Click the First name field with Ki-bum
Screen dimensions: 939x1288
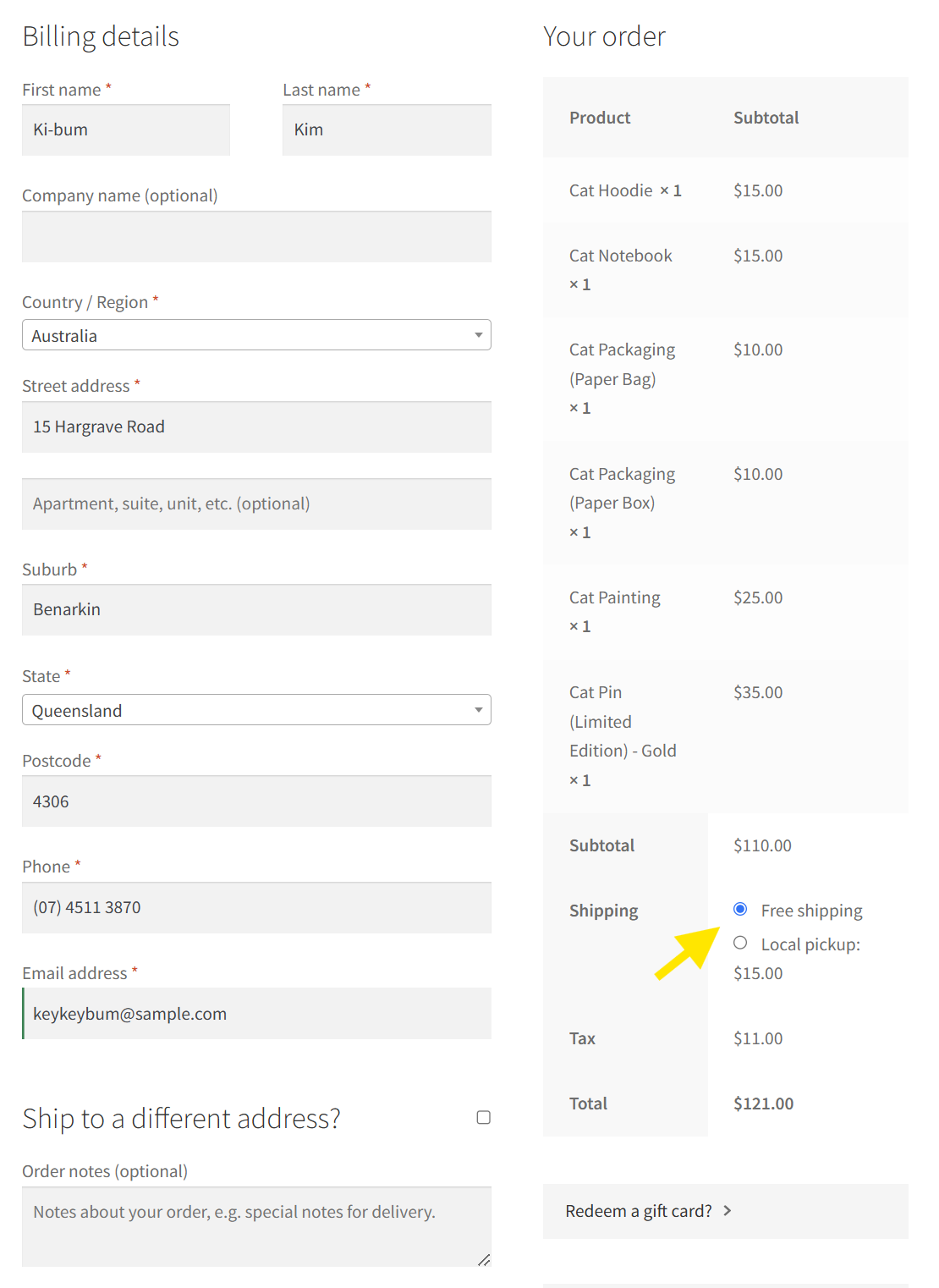(x=126, y=130)
